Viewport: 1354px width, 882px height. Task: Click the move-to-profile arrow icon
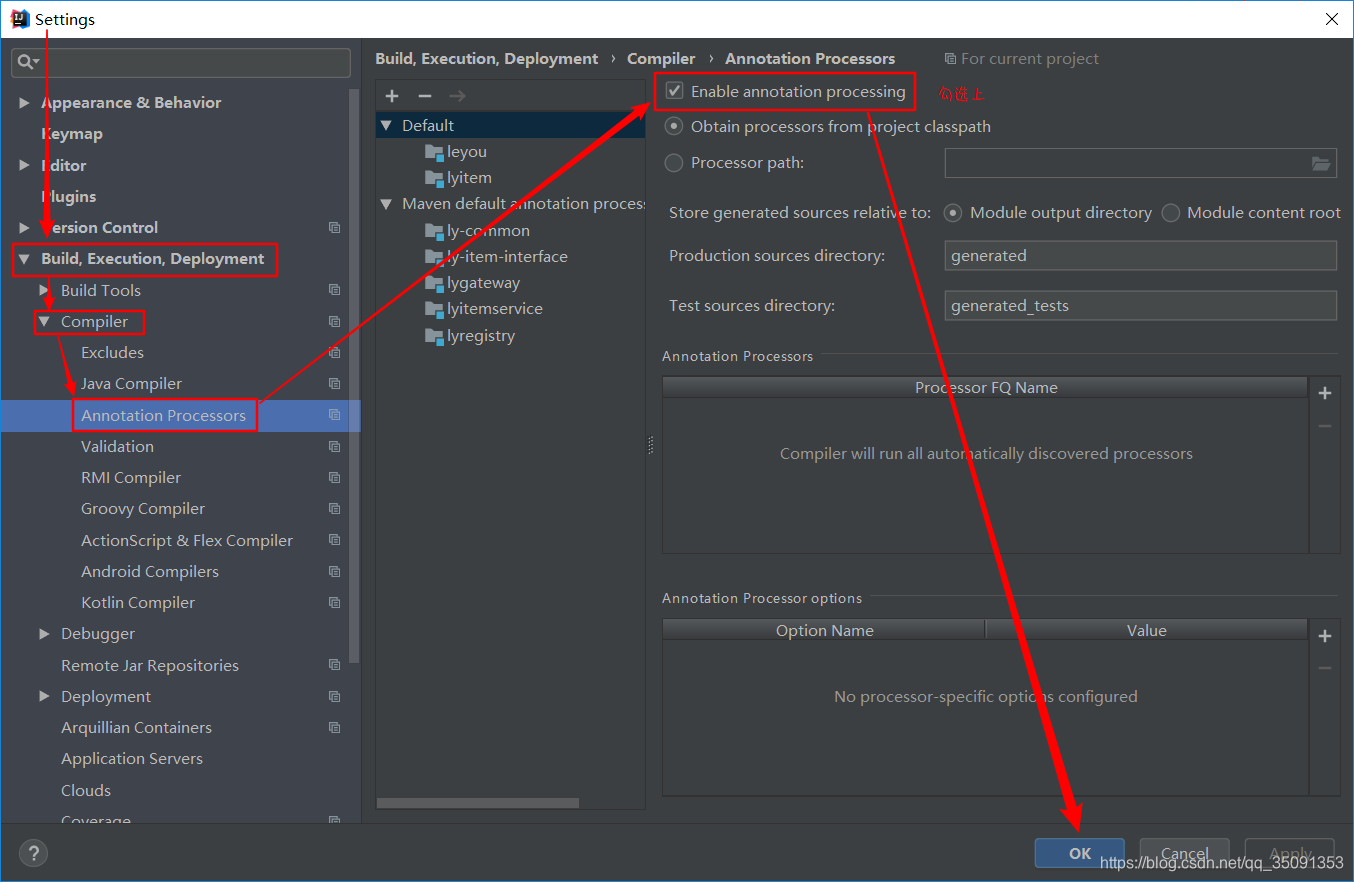tap(457, 96)
